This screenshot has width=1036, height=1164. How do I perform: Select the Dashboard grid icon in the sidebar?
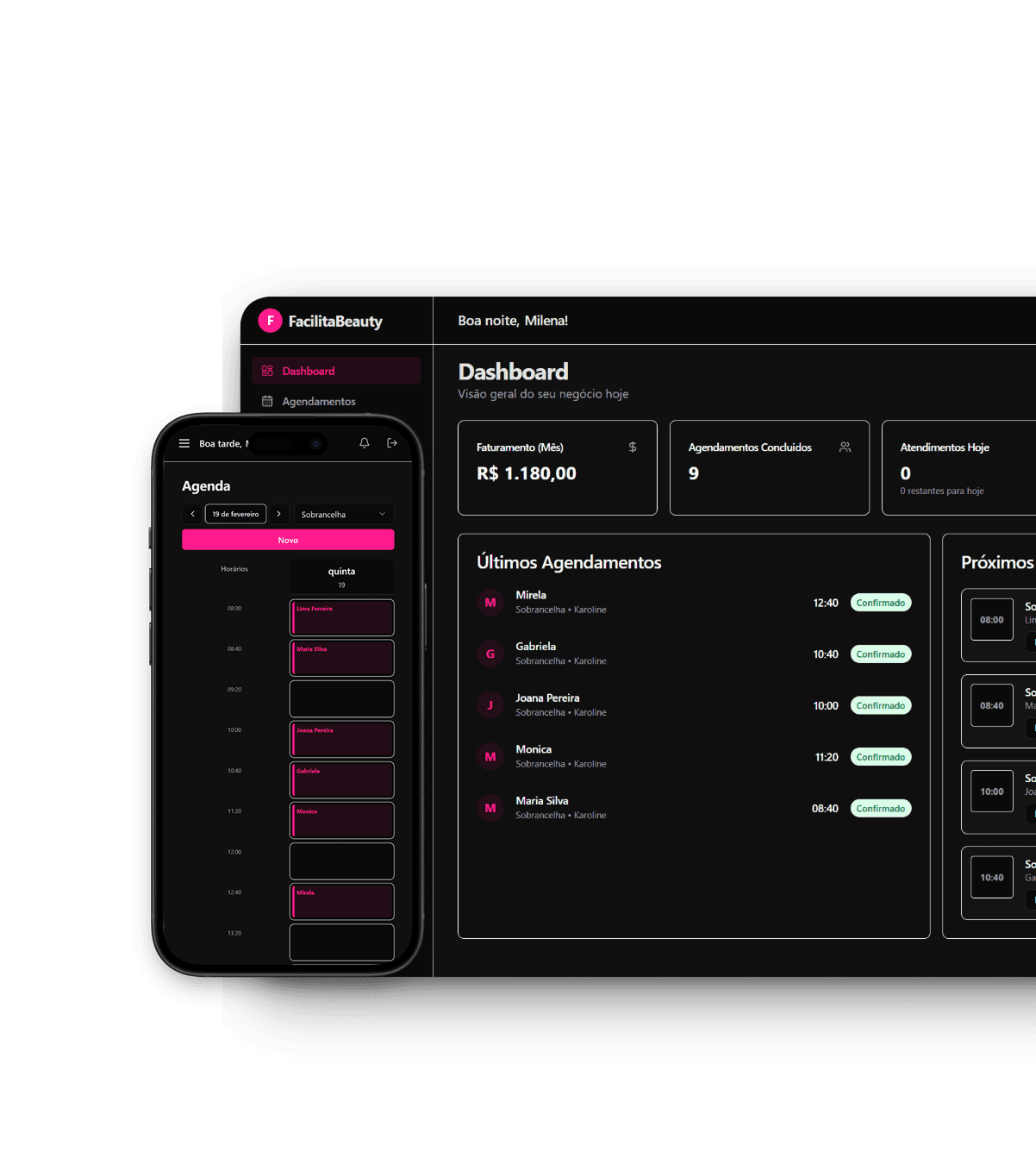[x=266, y=370]
